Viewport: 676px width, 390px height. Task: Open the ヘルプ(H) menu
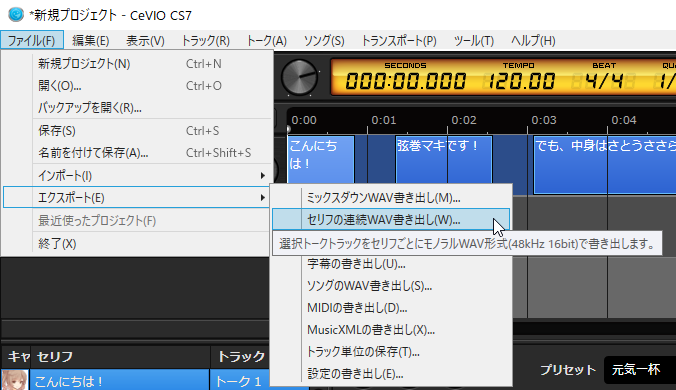click(x=533, y=41)
